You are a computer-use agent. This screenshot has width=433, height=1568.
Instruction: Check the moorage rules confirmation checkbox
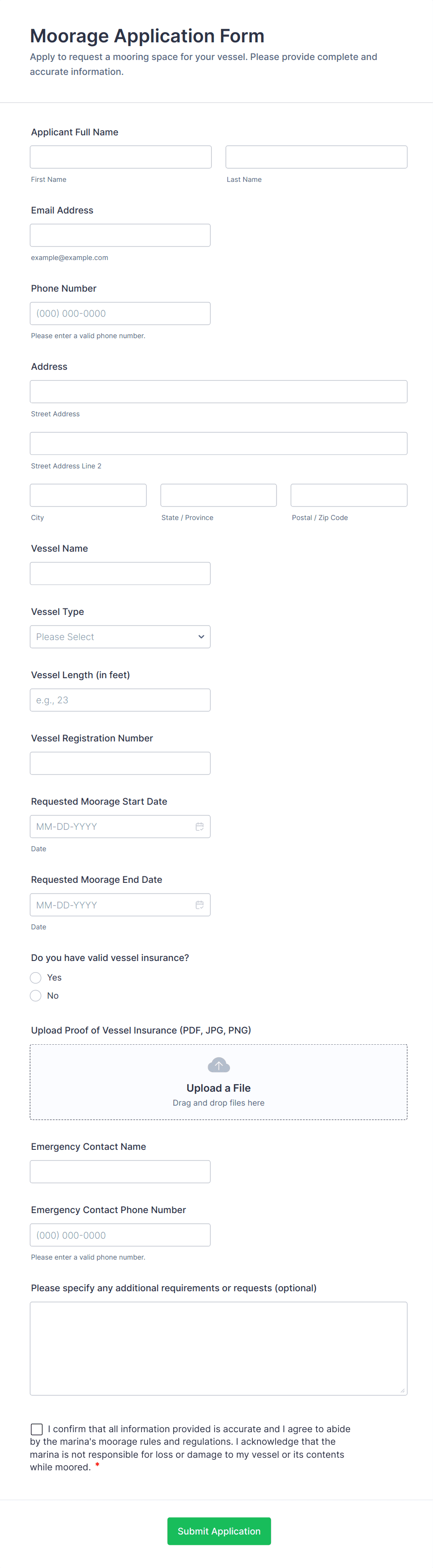coord(37,1429)
